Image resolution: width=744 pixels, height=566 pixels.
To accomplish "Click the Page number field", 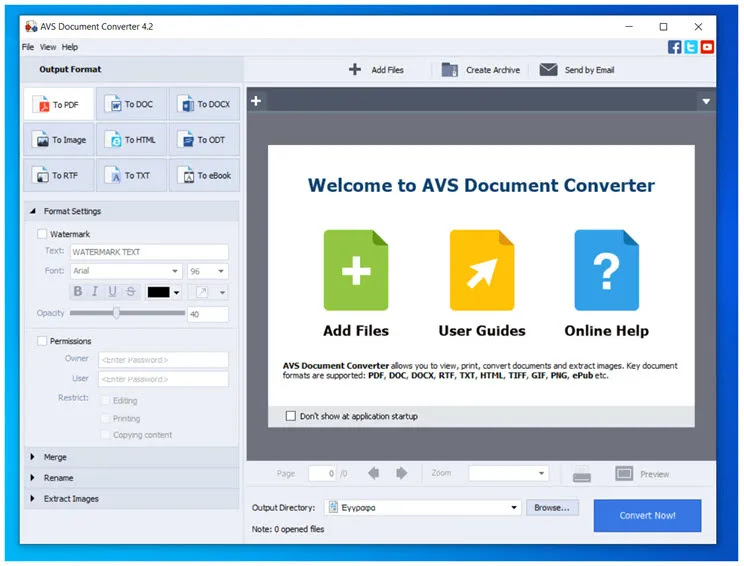I will [323, 473].
